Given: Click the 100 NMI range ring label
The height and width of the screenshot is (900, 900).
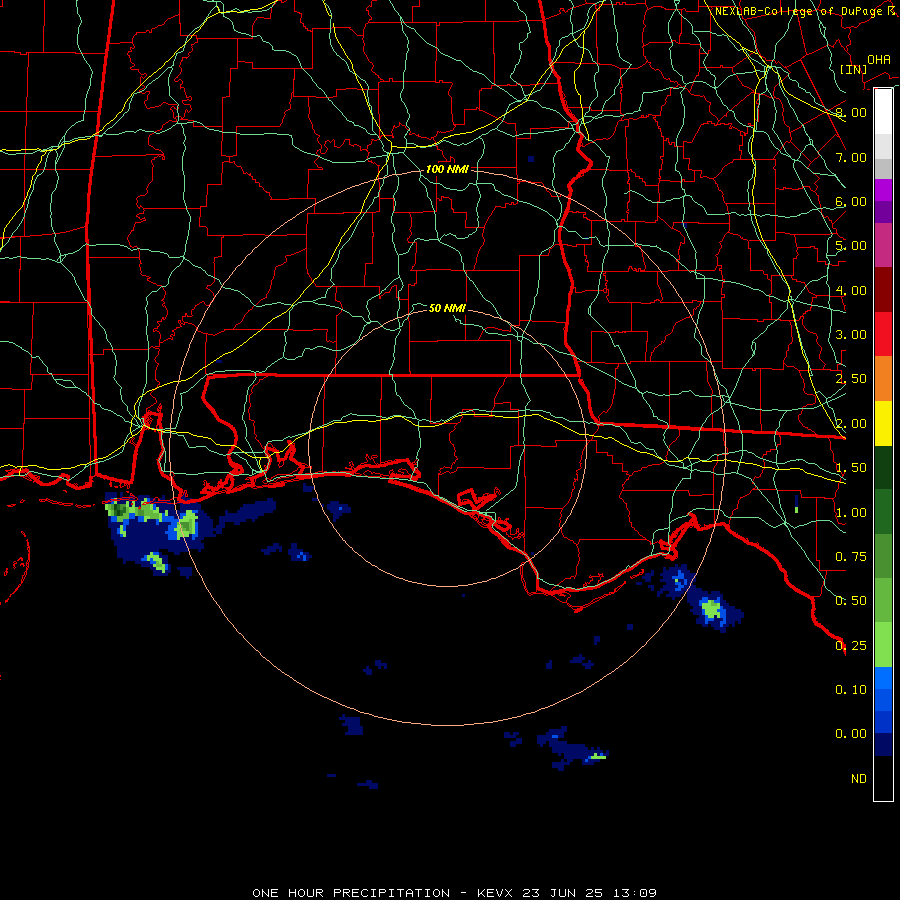Looking at the screenshot, I should (x=447, y=169).
